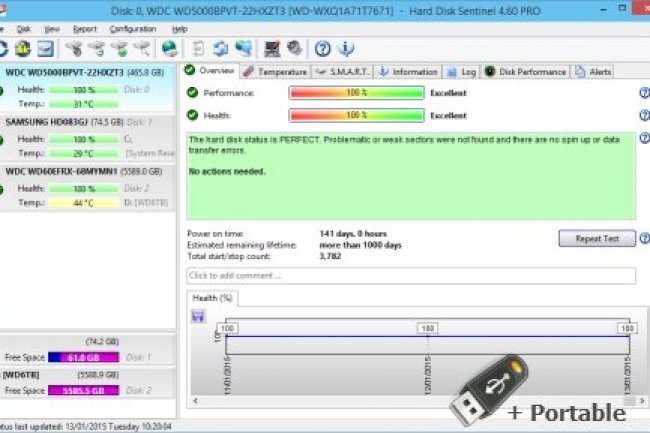Open the Disk menu
The width and height of the screenshot is (650, 433).
24,29
